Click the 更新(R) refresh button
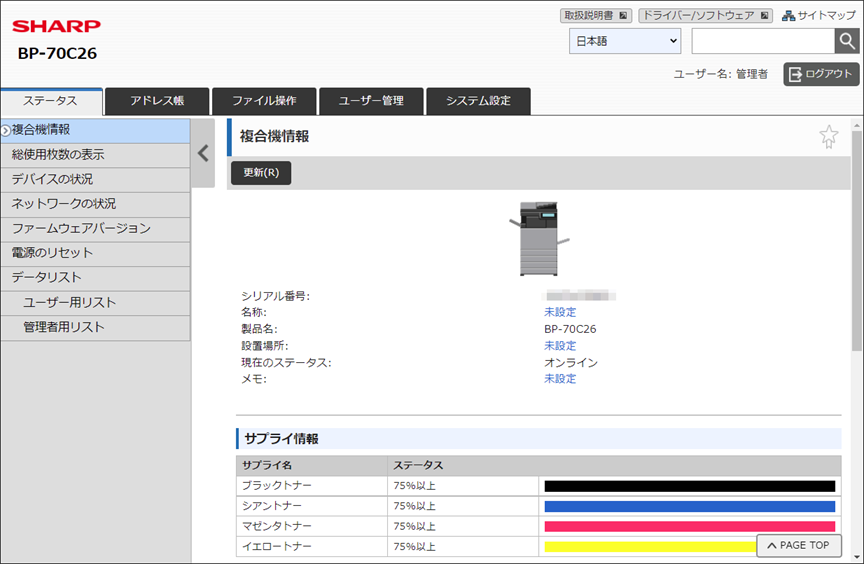 tap(261, 173)
